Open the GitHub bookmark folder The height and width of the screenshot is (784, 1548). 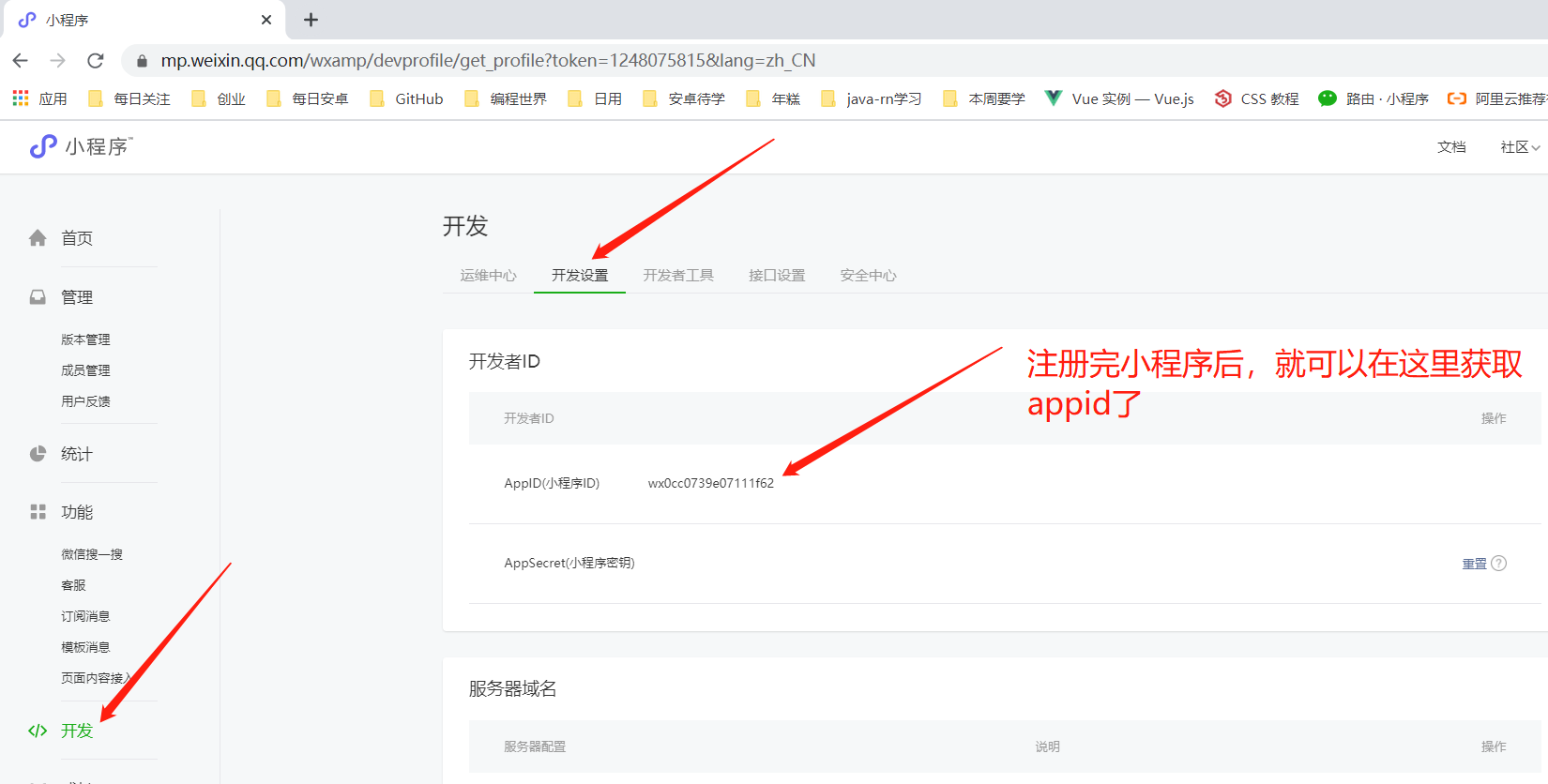coord(406,98)
